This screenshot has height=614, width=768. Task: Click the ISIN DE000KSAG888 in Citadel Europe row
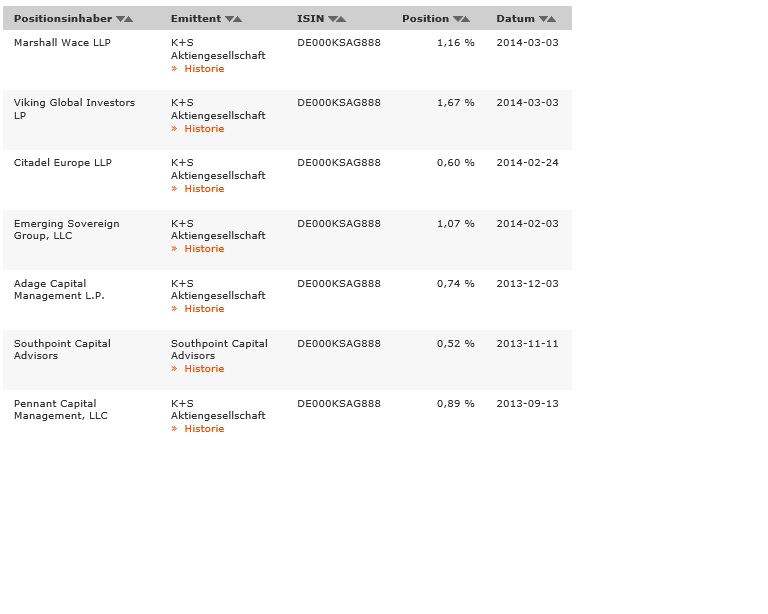pyautogui.click(x=339, y=163)
